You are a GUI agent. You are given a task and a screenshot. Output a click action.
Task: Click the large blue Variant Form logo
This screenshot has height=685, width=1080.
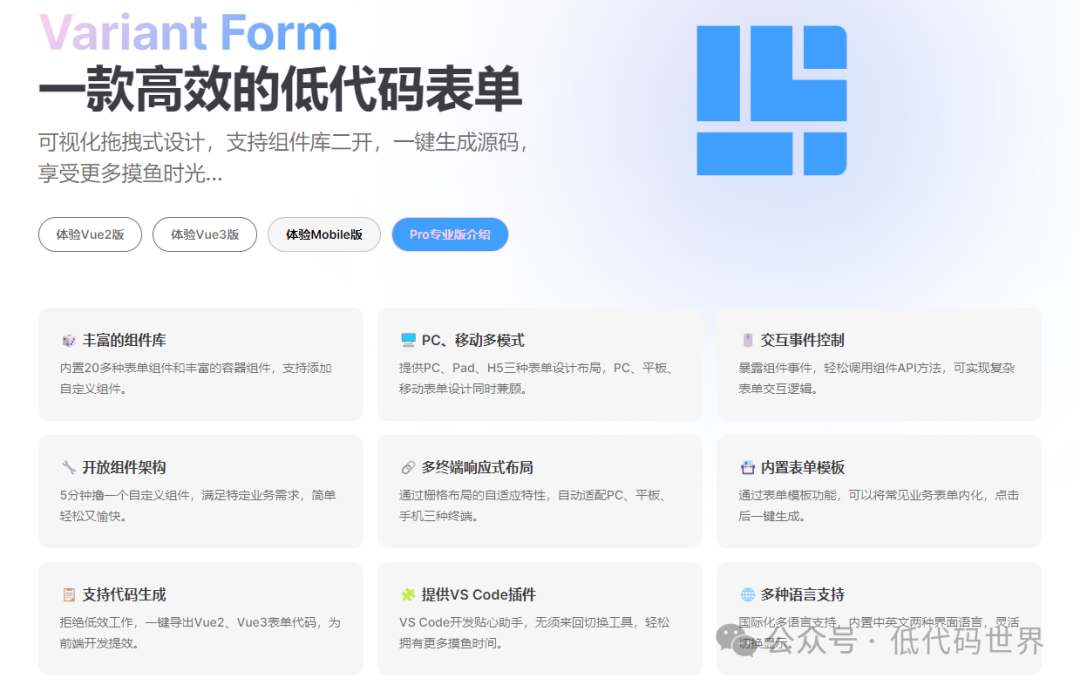click(771, 101)
